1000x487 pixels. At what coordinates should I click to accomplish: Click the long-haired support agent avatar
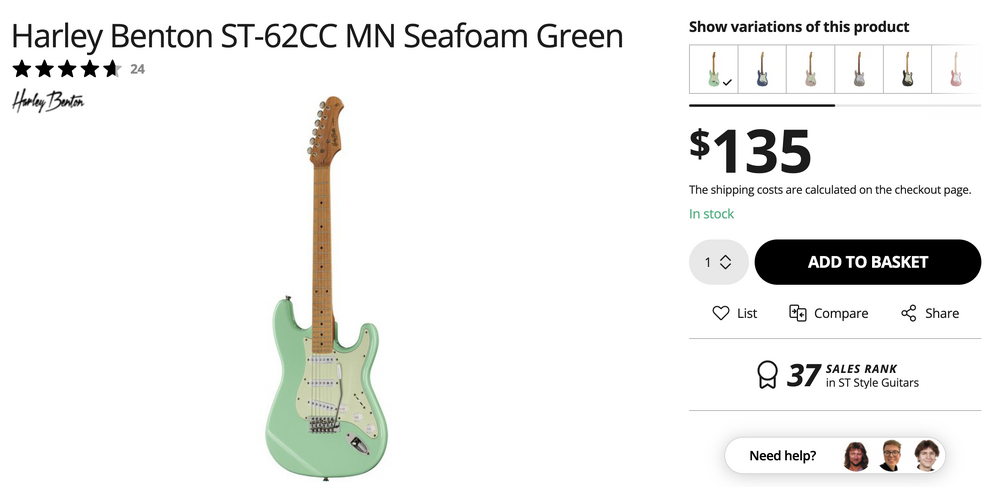(856, 456)
